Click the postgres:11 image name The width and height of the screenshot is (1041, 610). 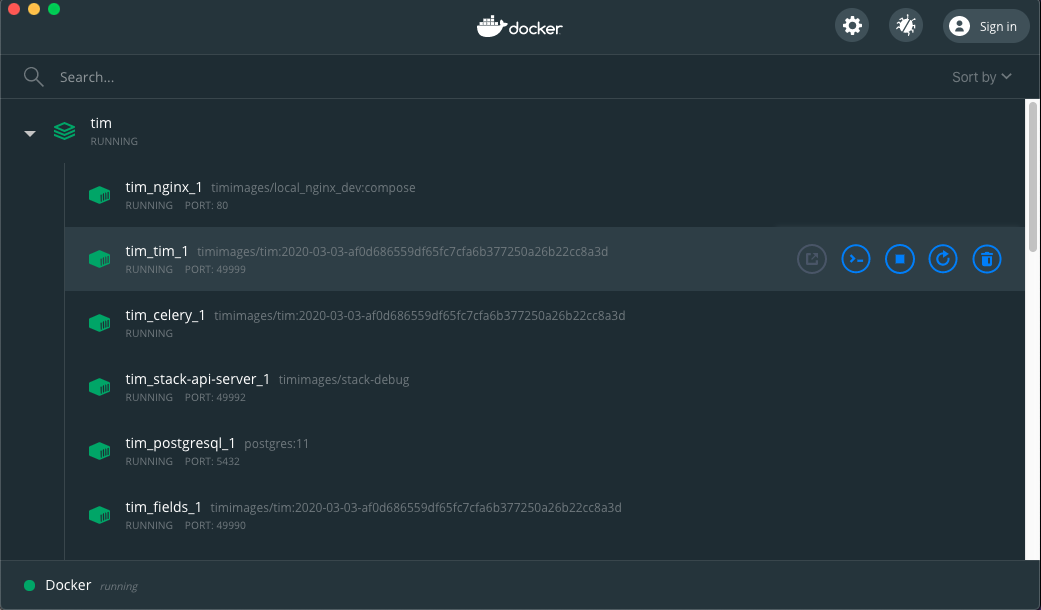coord(277,443)
